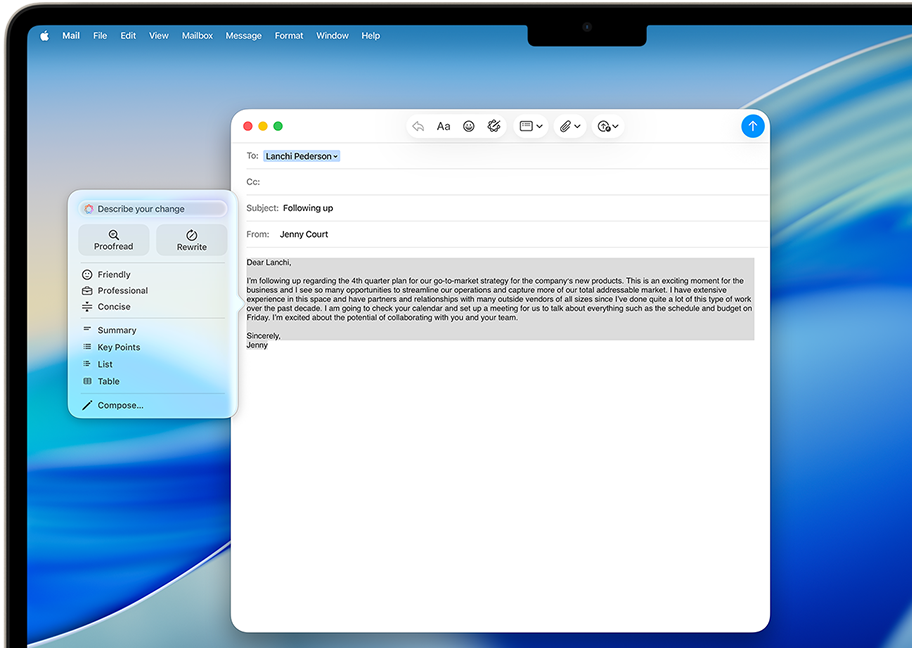Open the Edit menu
The image size is (912, 648).
click(x=128, y=35)
